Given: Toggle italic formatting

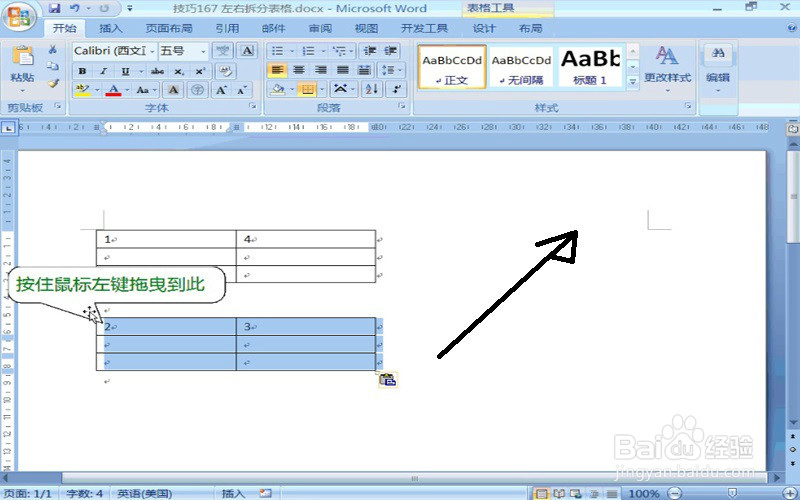Looking at the screenshot, I should (x=103, y=71).
